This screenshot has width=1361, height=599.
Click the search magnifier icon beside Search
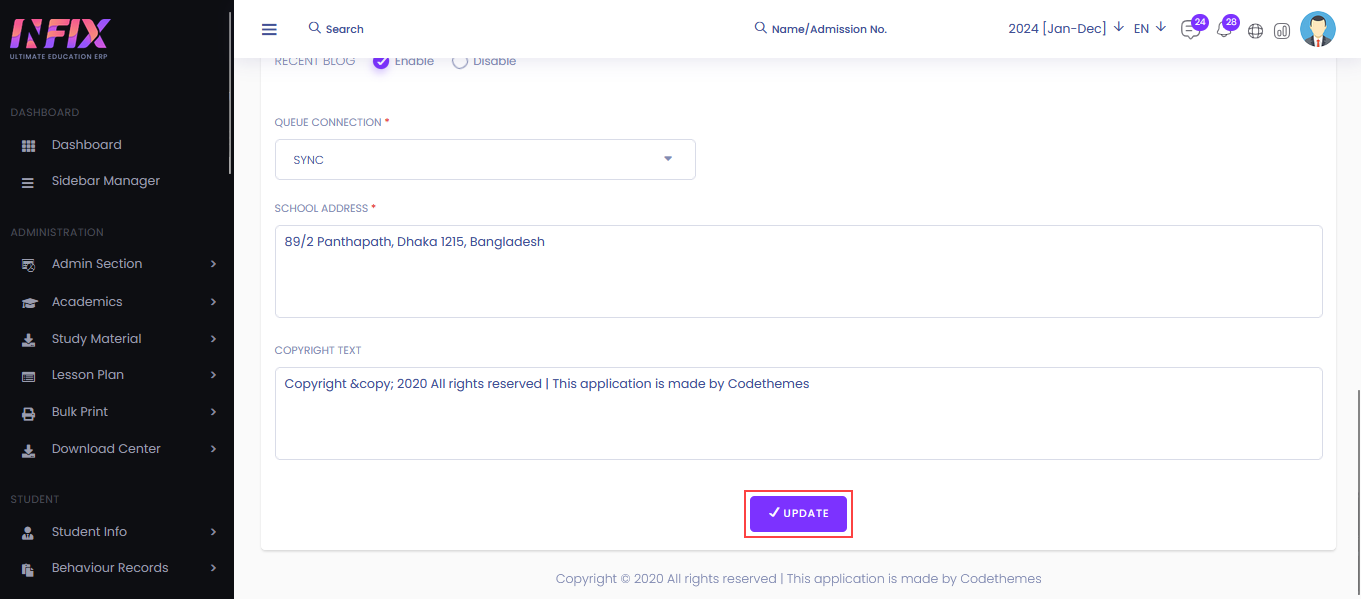tap(315, 28)
